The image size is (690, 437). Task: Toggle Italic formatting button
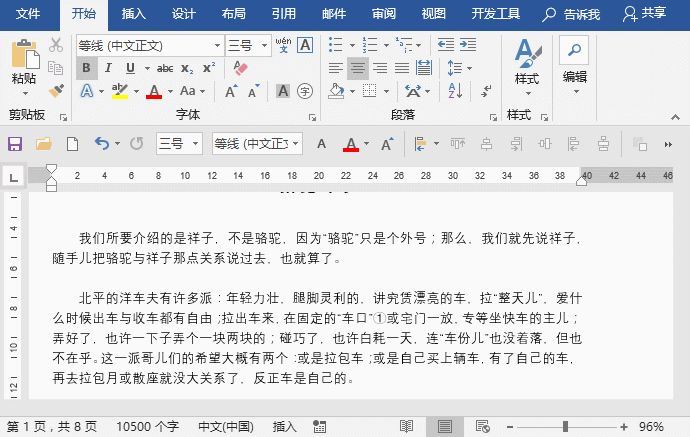point(109,68)
